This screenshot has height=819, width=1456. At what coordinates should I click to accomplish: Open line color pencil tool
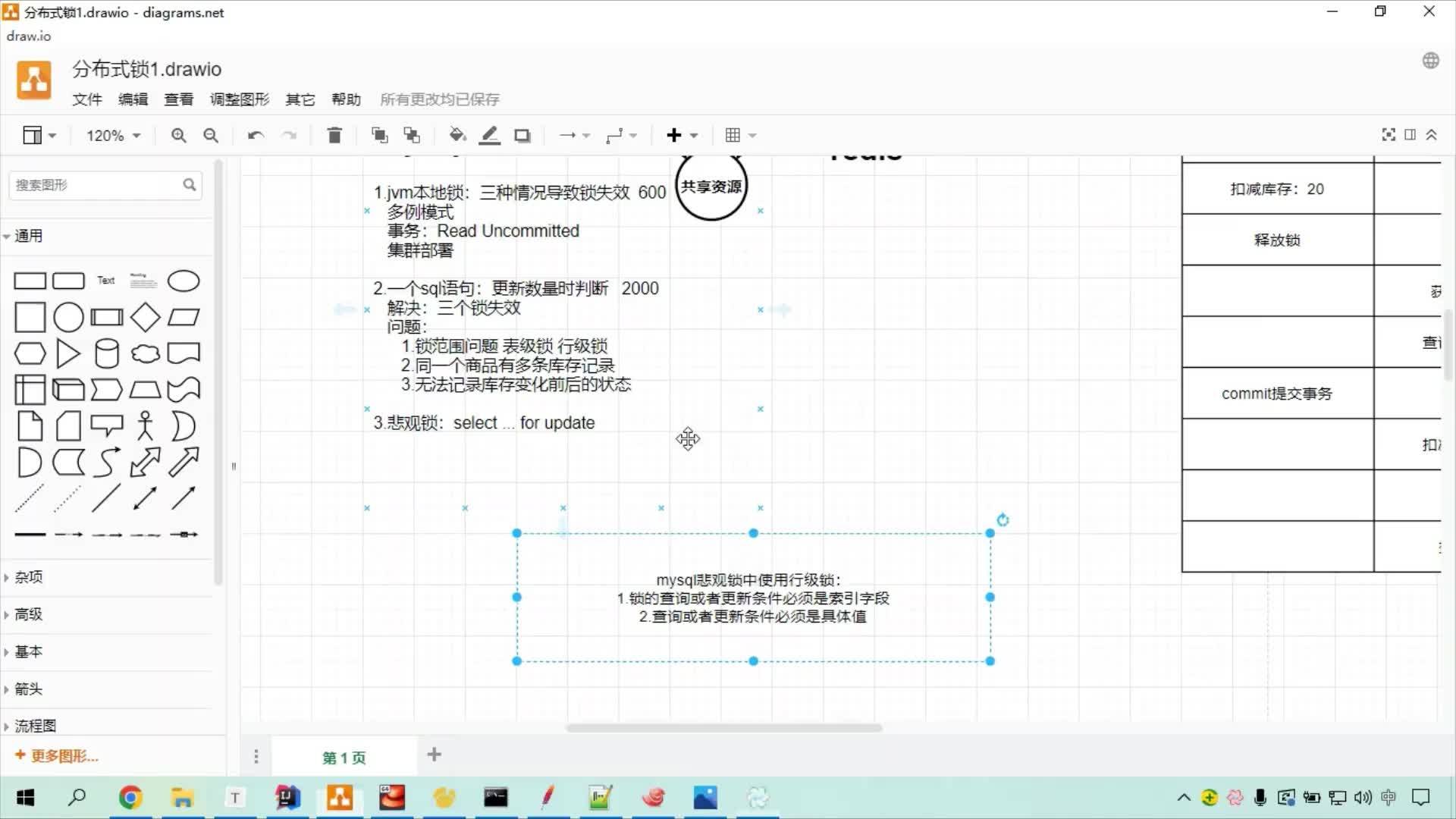490,136
